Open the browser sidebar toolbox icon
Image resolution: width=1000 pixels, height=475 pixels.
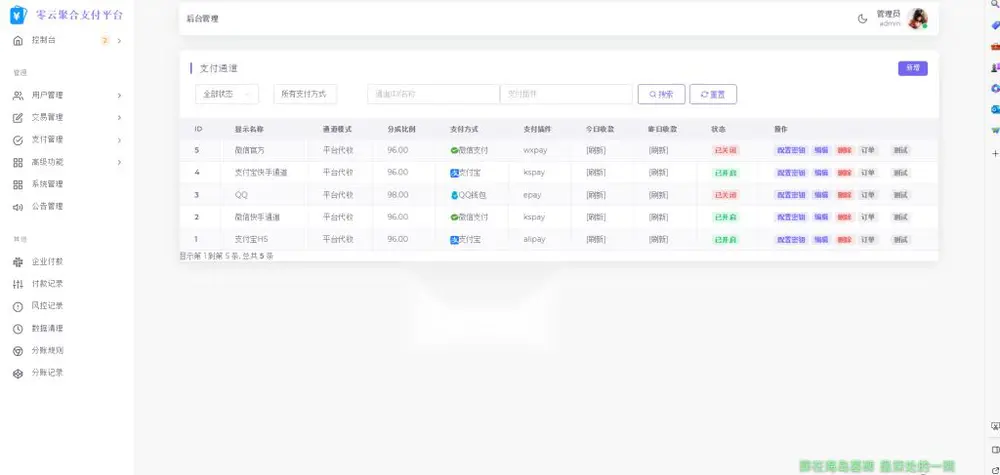(996, 47)
